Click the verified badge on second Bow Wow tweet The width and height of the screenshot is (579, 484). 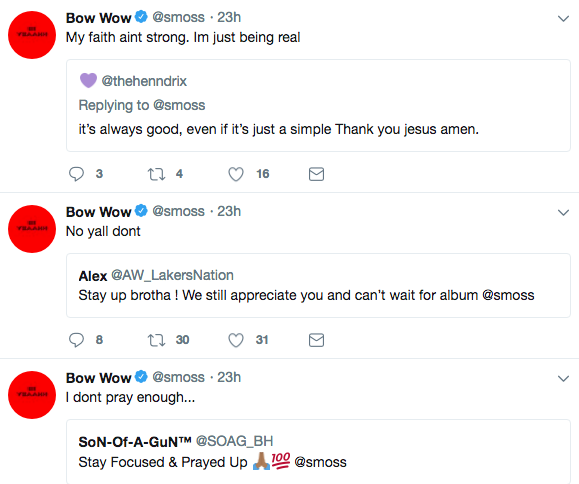(x=141, y=211)
